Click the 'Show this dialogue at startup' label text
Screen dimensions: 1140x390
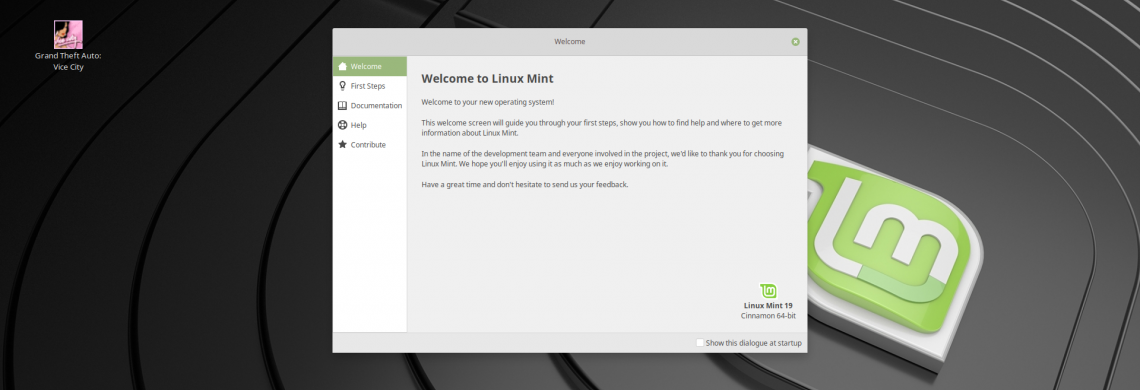(754, 343)
